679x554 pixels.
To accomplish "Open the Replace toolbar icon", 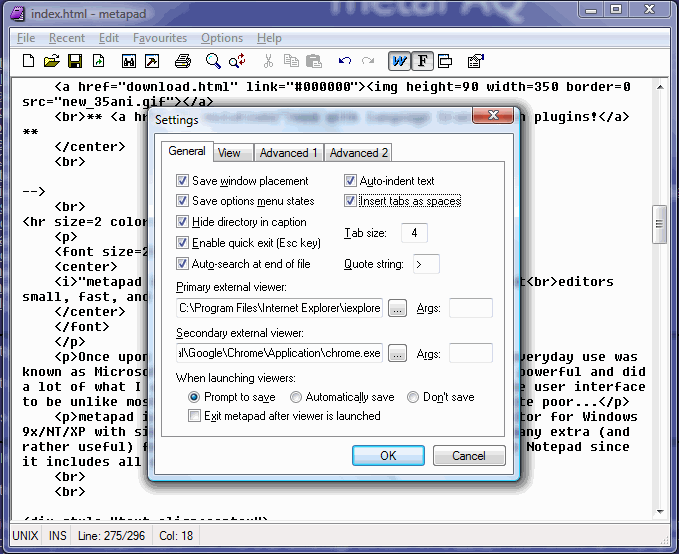I will click(237, 61).
